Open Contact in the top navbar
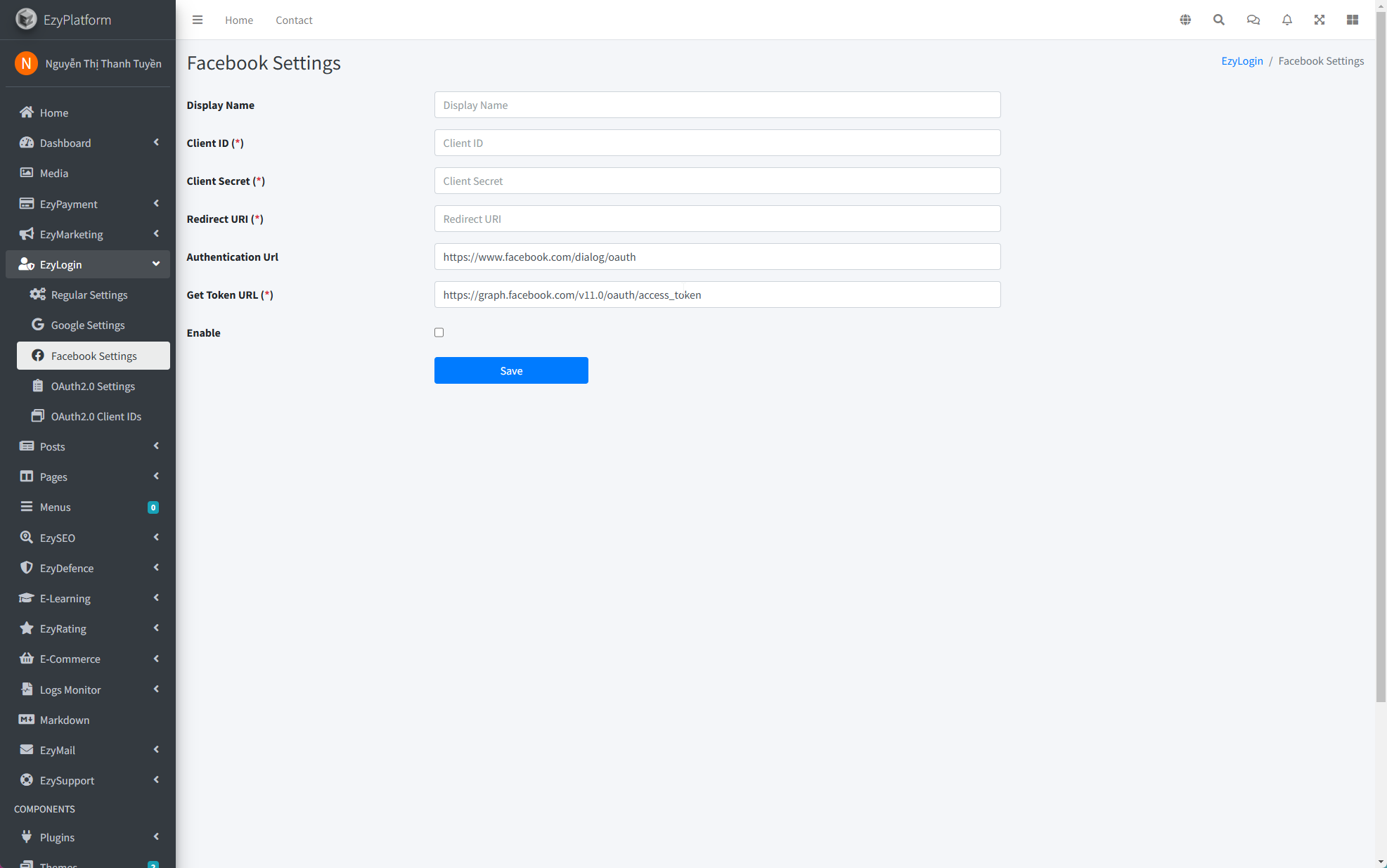1387x868 pixels. coord(294,20)
